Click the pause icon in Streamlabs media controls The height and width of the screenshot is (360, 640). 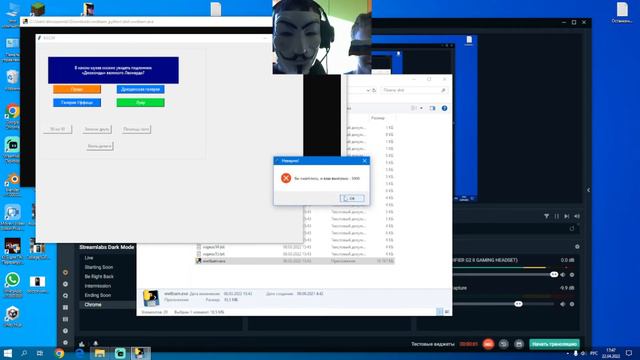(x=557, y=216)
